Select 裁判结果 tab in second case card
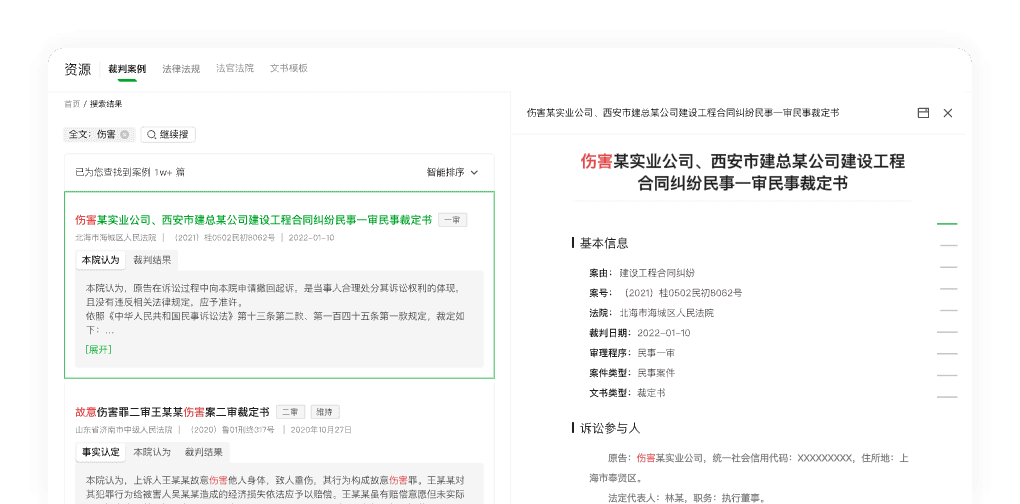Image resolution: width=1020 pixels, height=504 pixels. 204,452
